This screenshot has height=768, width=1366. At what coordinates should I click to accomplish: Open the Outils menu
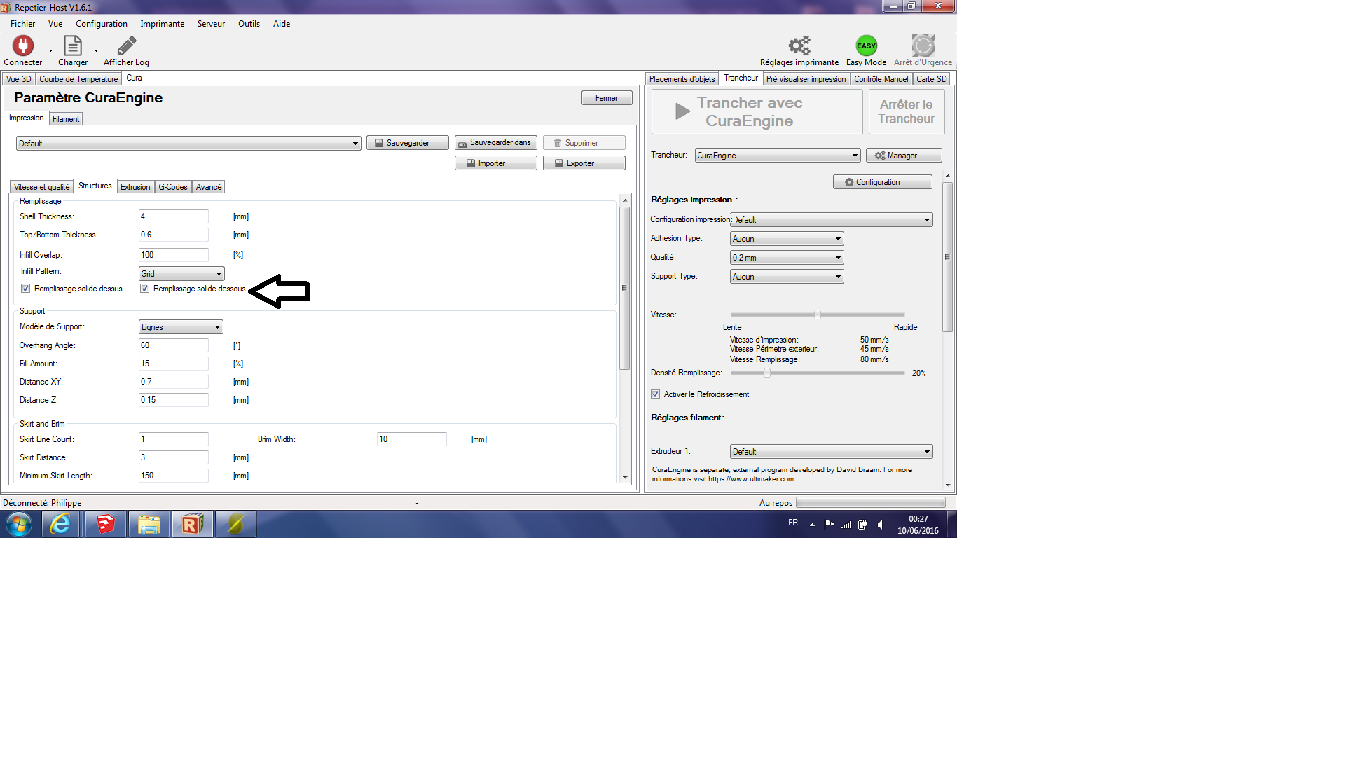(249, 24)
